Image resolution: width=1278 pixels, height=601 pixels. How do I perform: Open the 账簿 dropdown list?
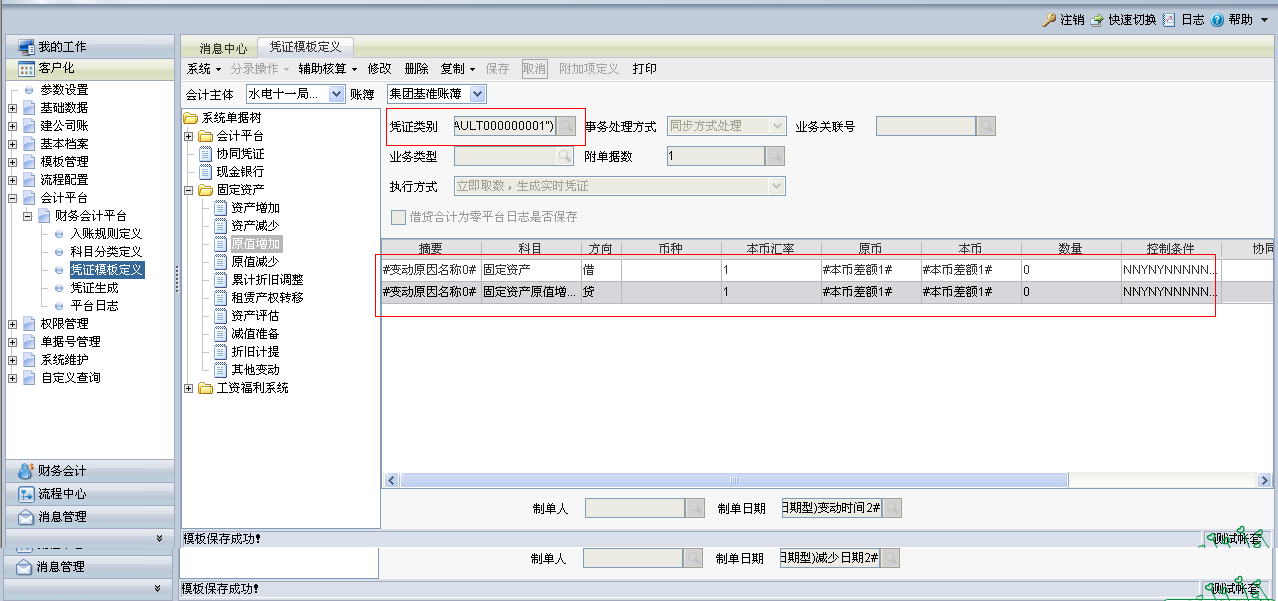(477, 94)
